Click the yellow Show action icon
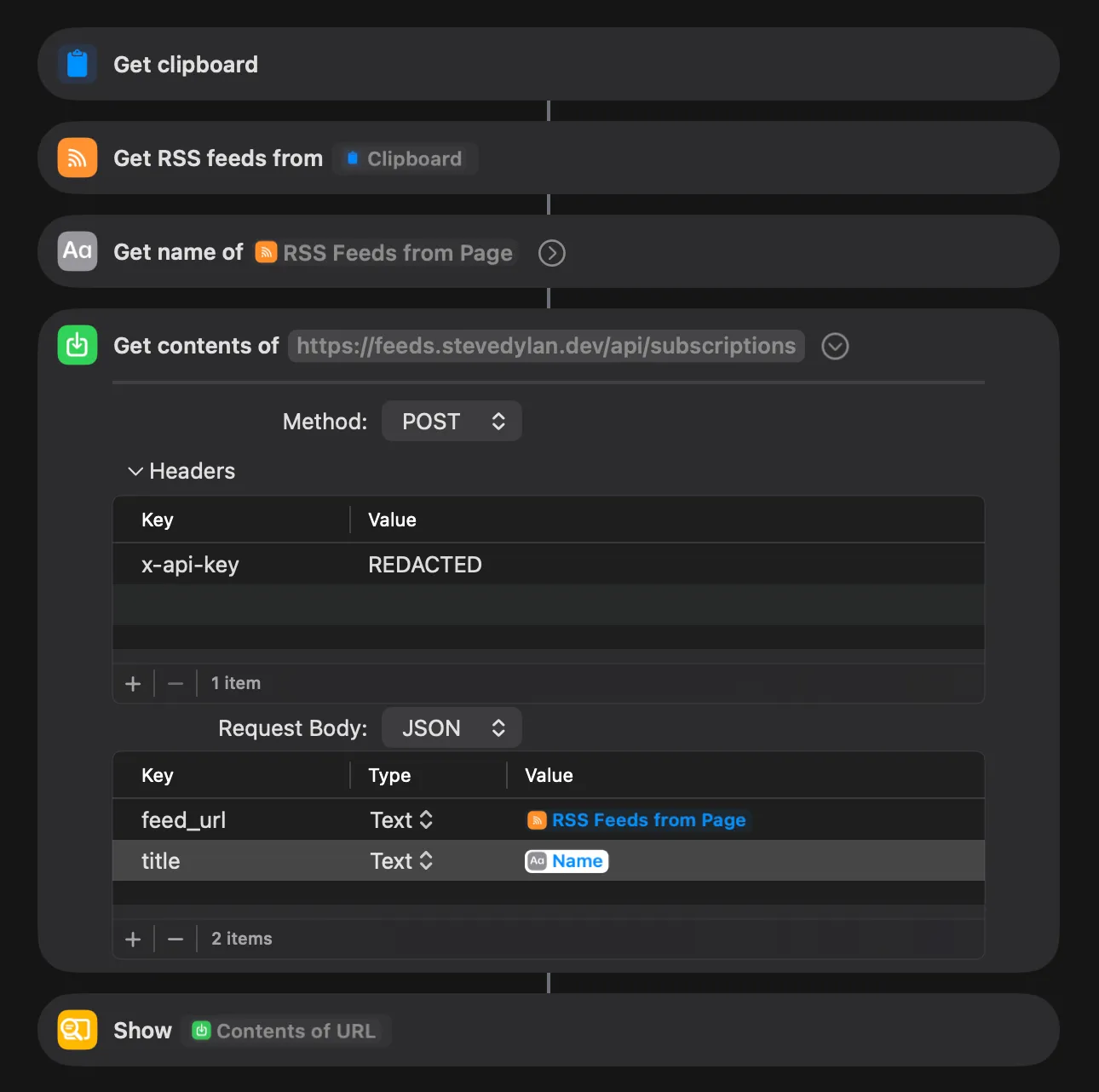Viewport: 1099px width, 1092px height. pos(78,1030)
